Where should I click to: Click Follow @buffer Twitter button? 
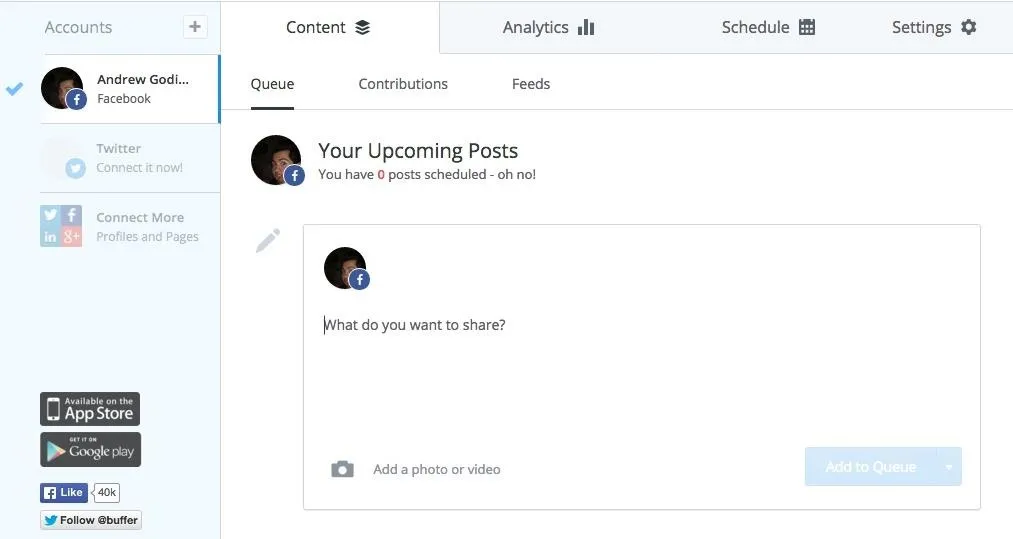[91, 520]
